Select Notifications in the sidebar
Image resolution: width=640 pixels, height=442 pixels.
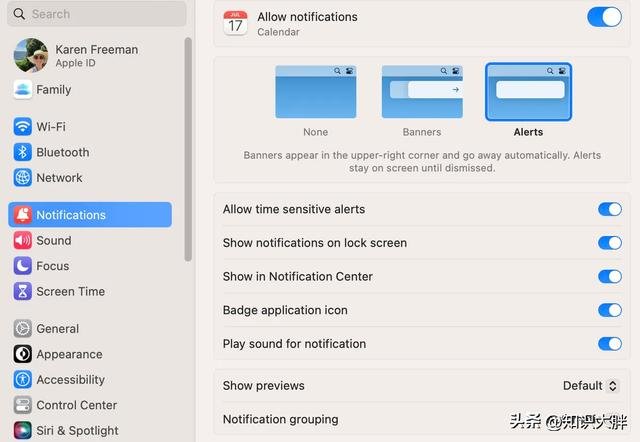[90, 215]
